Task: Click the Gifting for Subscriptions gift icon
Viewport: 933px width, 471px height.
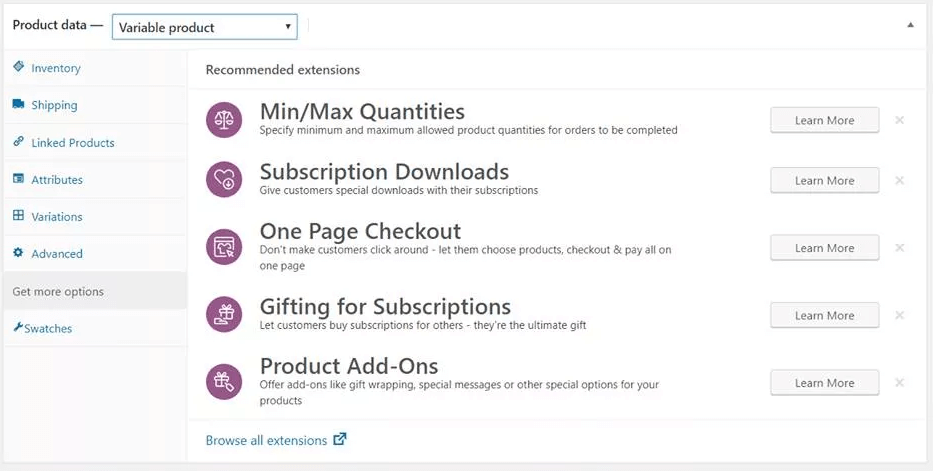Action: coord(224,315)
